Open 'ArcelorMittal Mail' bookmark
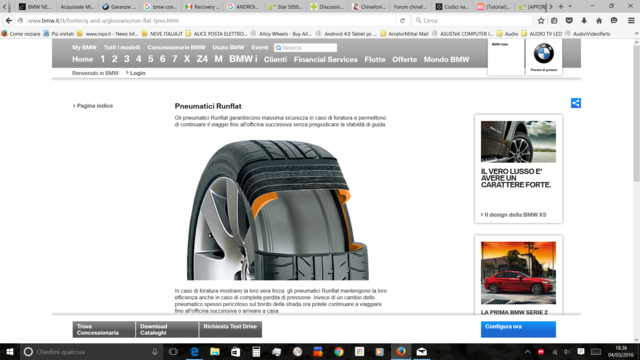This screenshot has height=360, width=640. point(404,33)
